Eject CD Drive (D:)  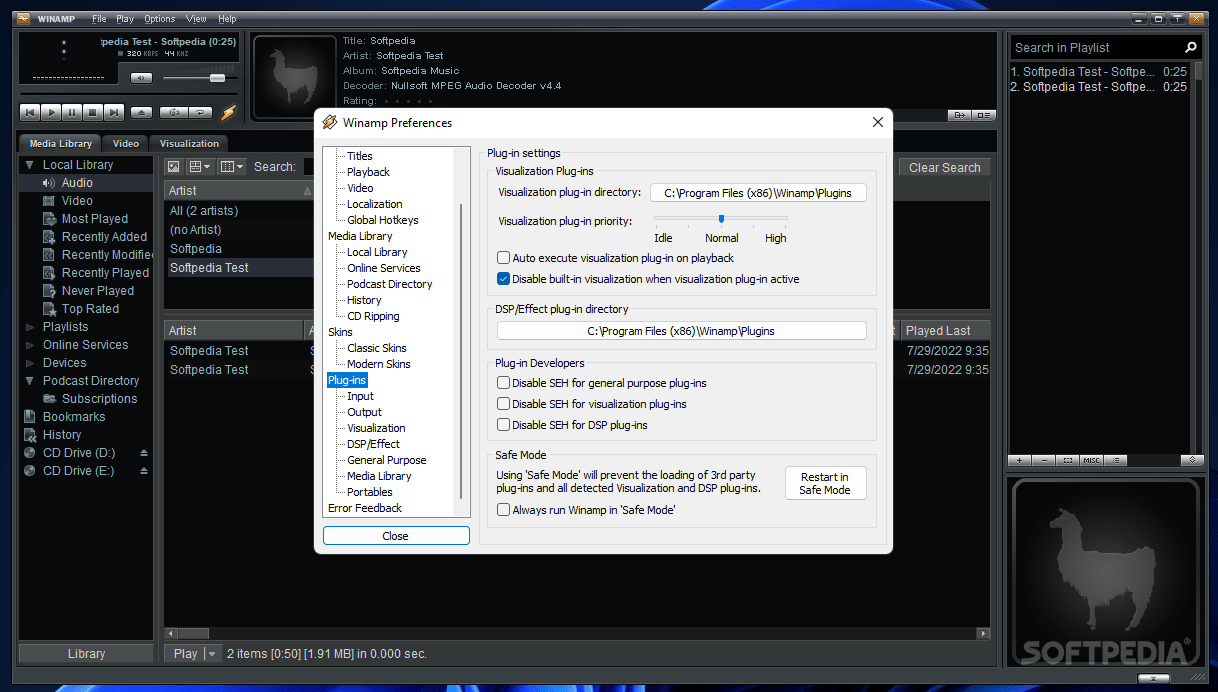(x=144, y=453)
